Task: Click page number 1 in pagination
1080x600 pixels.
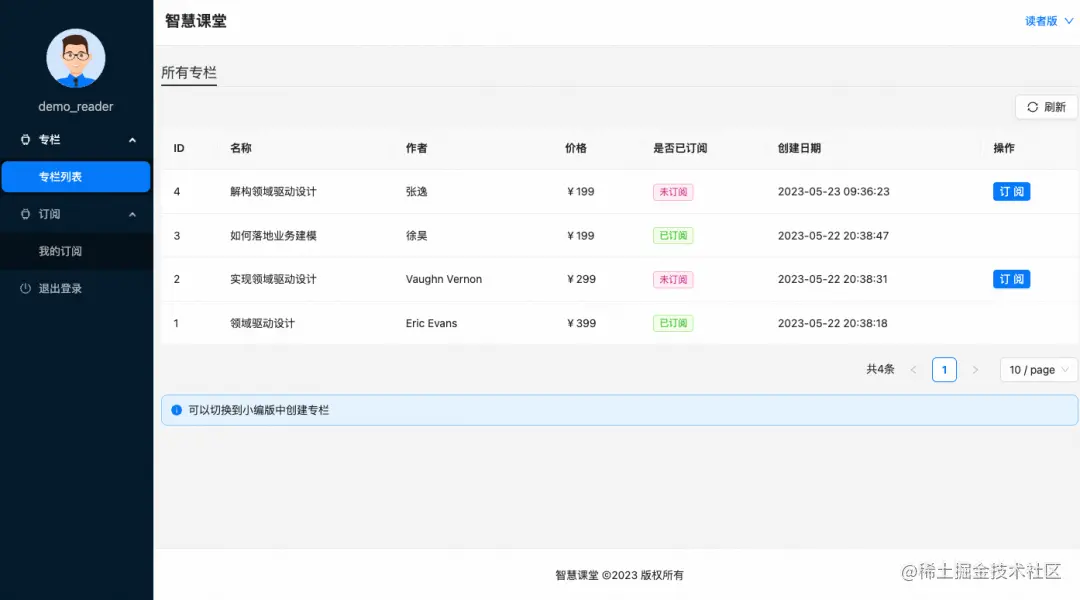Action: [x=944, y=369]
